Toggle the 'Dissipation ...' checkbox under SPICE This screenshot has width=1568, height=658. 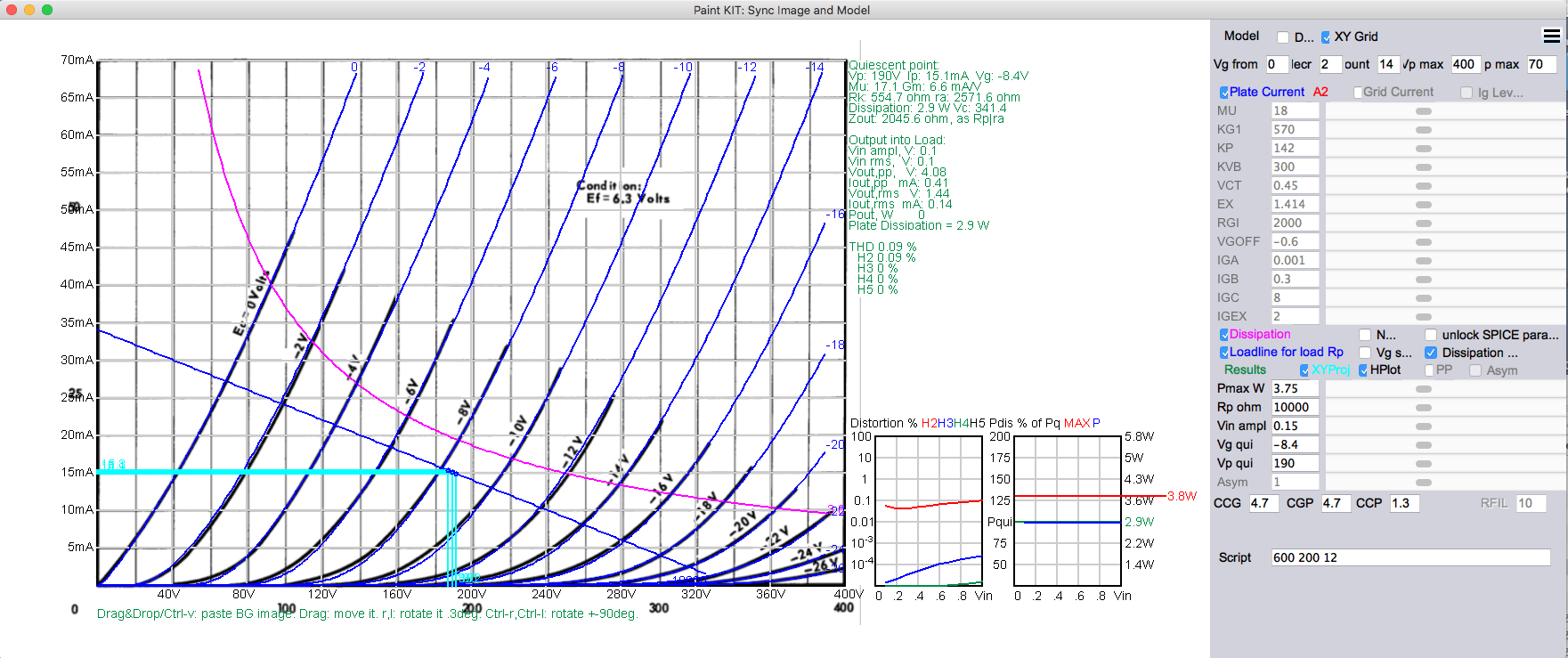1431,353
